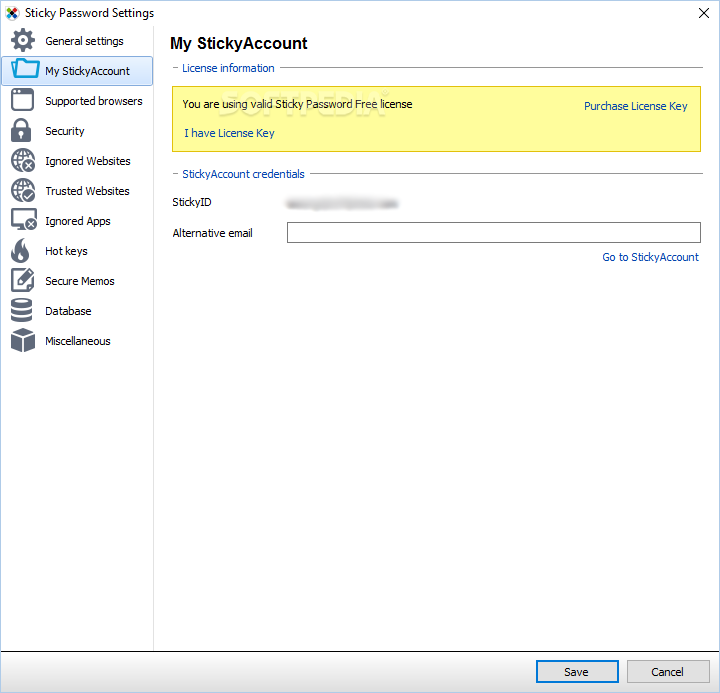This screenshot has height=693, width=720.
Task: Click the Security padlock icon
Action: pyautogui.click(x=21, y=130)
